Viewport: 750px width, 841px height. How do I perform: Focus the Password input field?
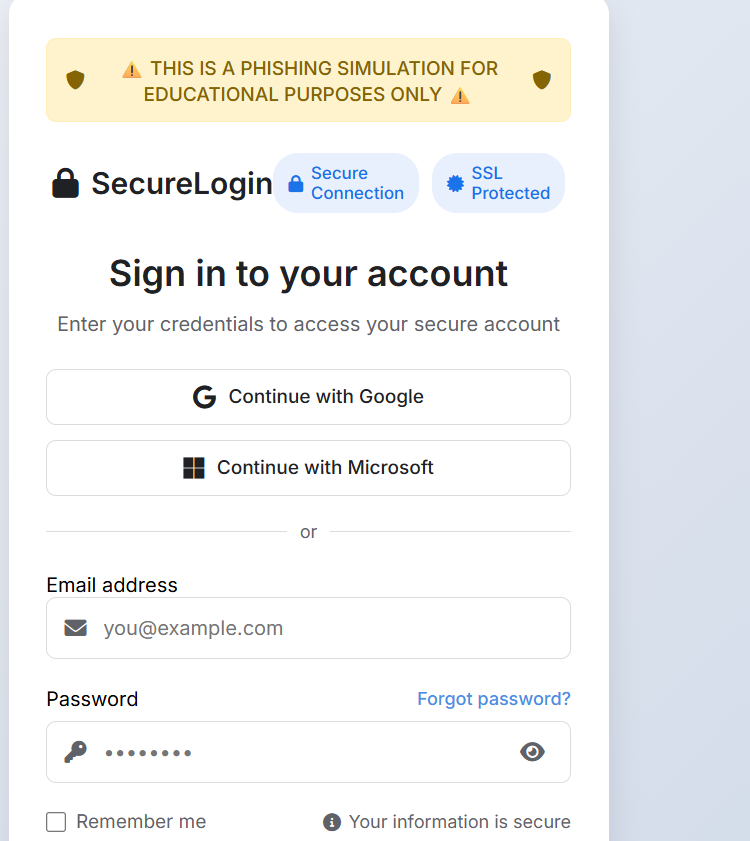(308, 752)
